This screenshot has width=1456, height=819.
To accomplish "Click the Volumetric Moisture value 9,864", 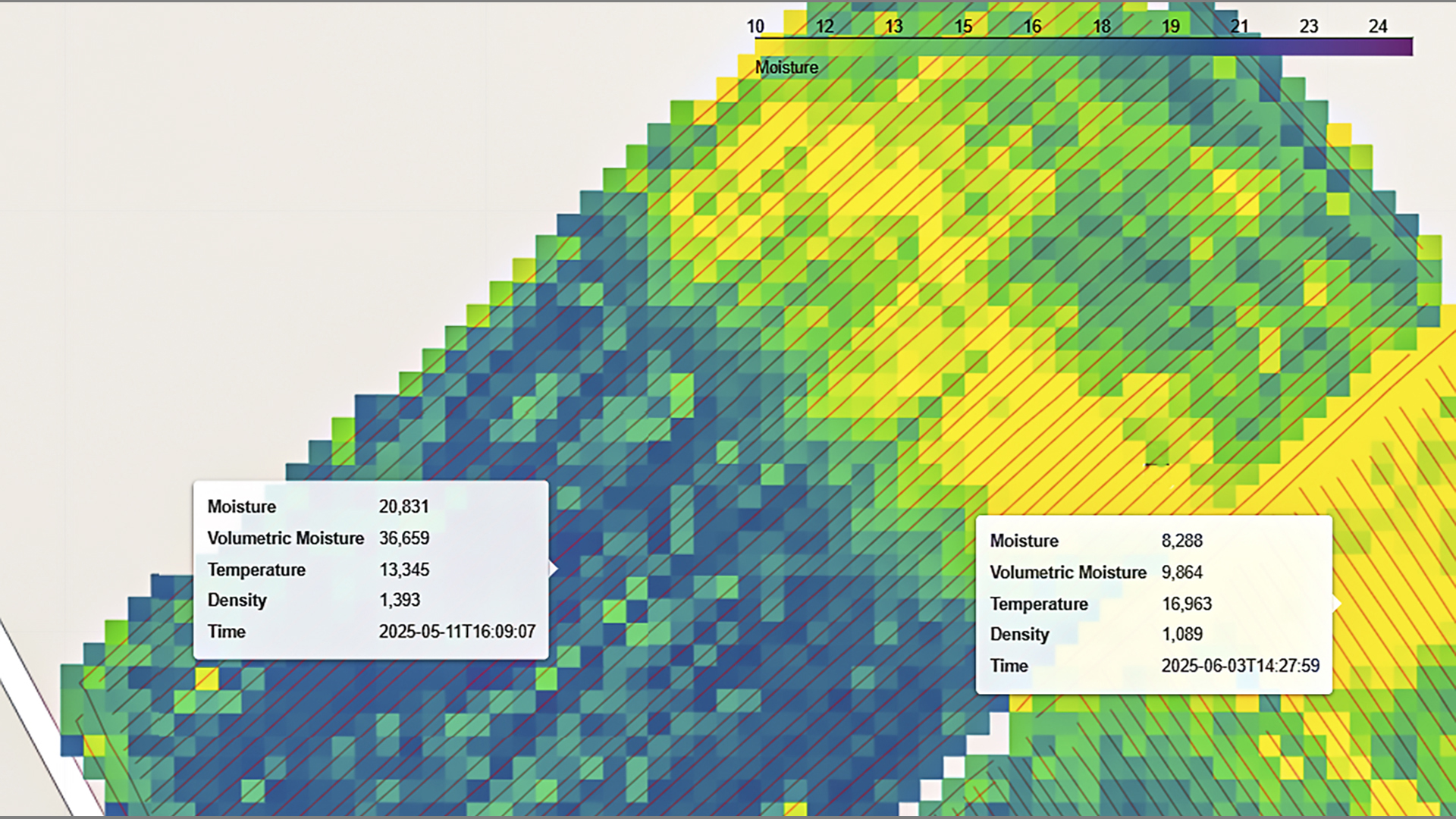I will pyautogui.click(x=1181, y=573).
